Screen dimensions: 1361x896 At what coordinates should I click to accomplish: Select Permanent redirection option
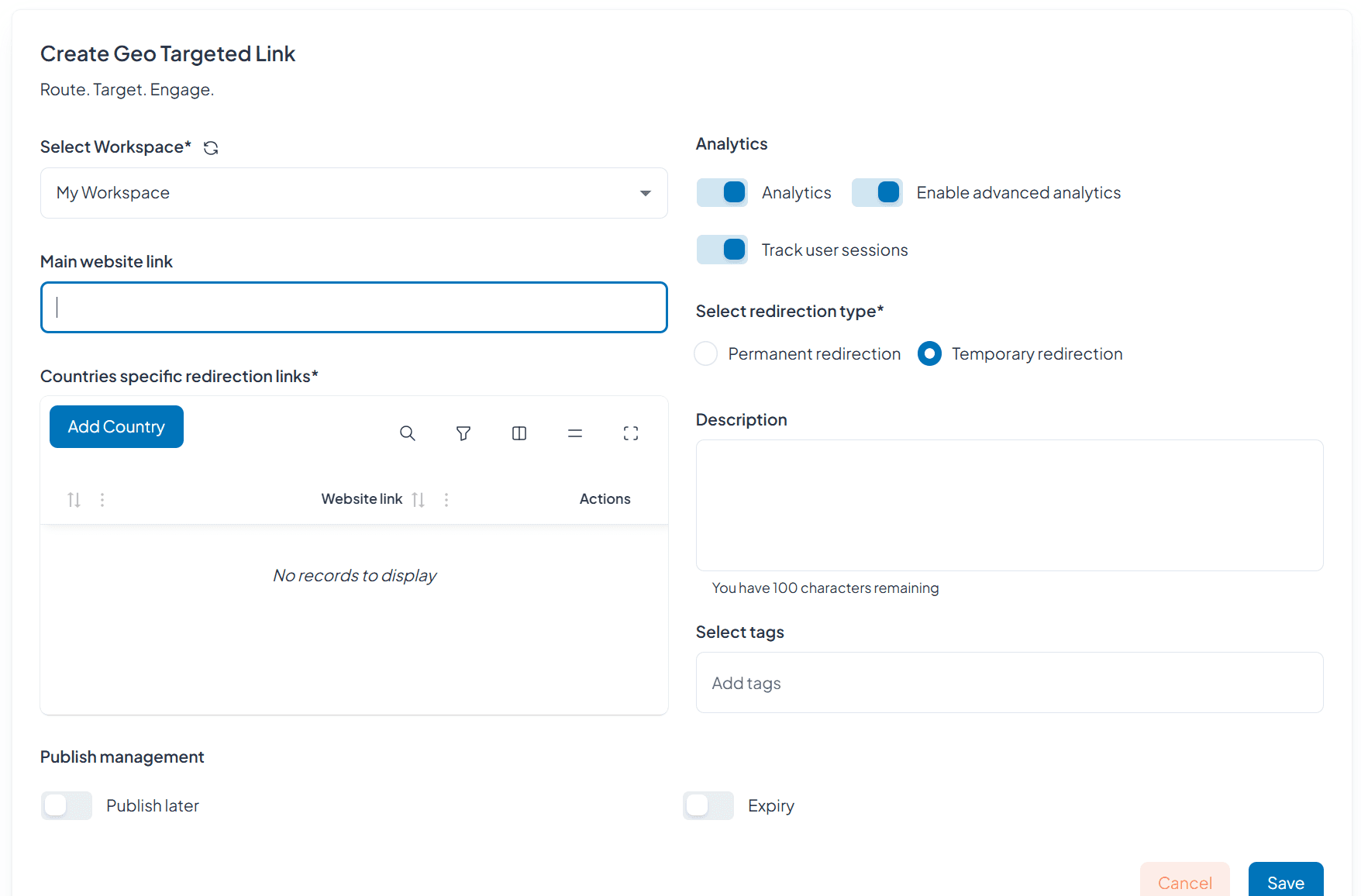[706, 353]
